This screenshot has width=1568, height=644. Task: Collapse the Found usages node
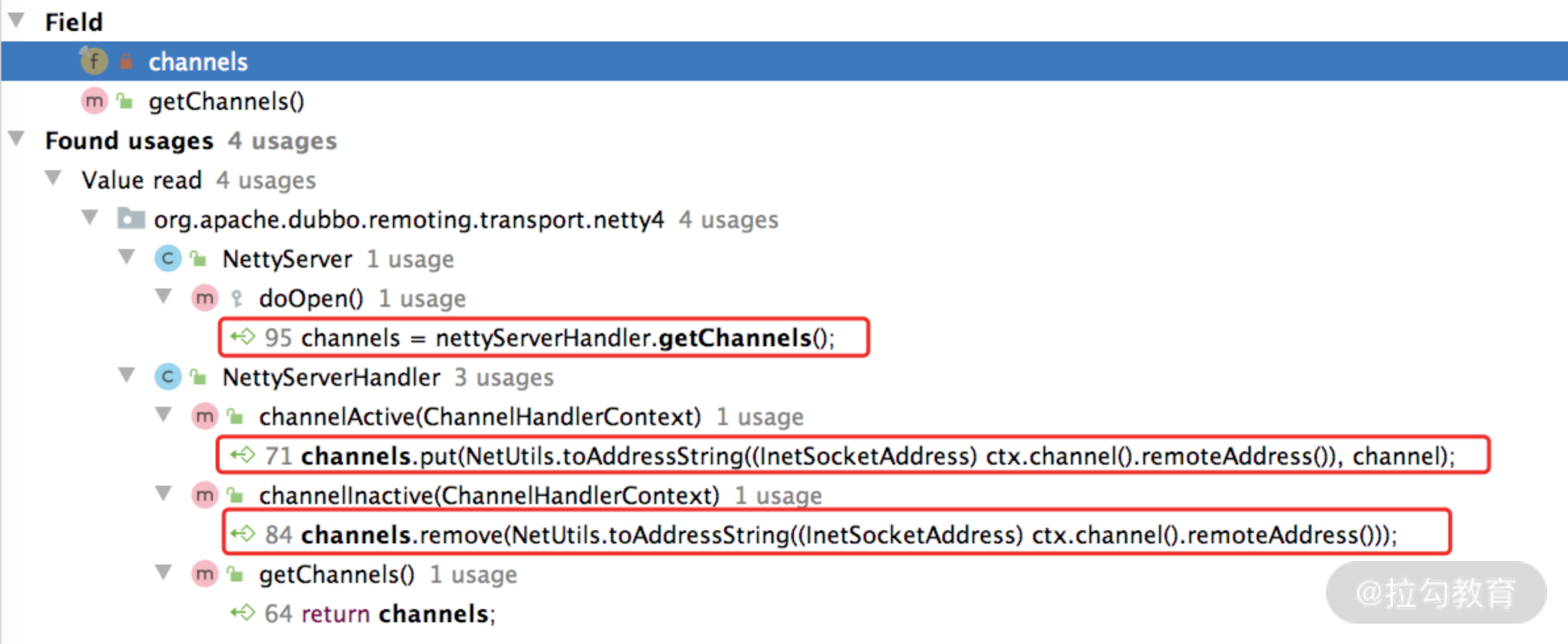(17, 139)
